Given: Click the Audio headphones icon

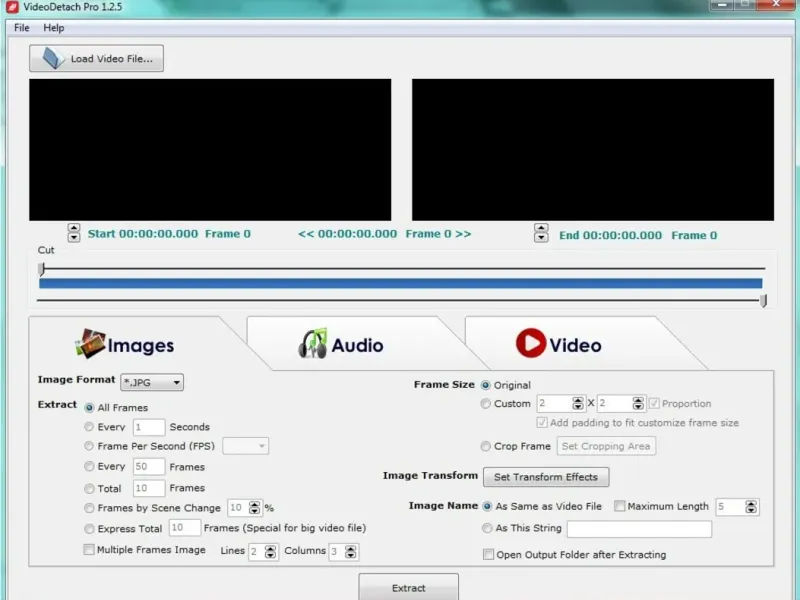Looking at the screenshot, I should coord(312,343).
